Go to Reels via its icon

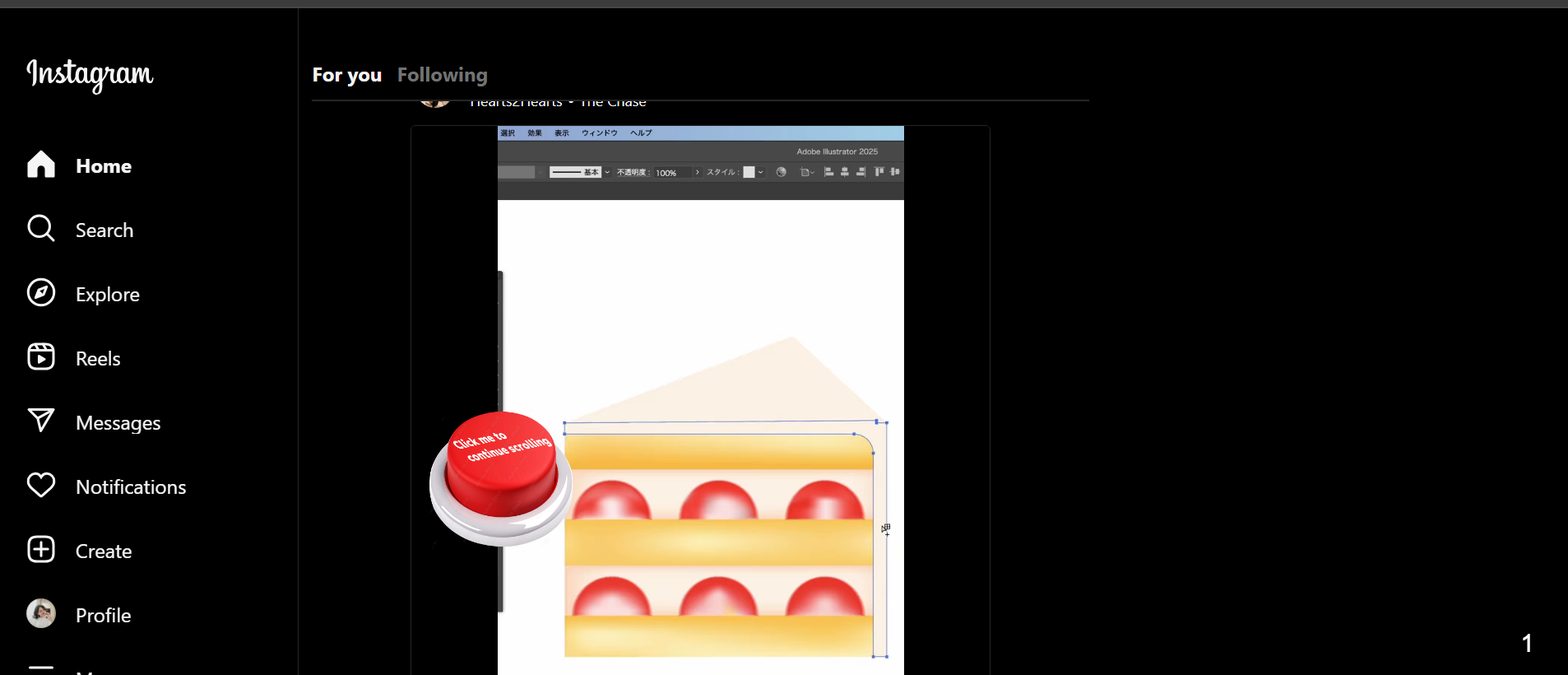(40, 357)
